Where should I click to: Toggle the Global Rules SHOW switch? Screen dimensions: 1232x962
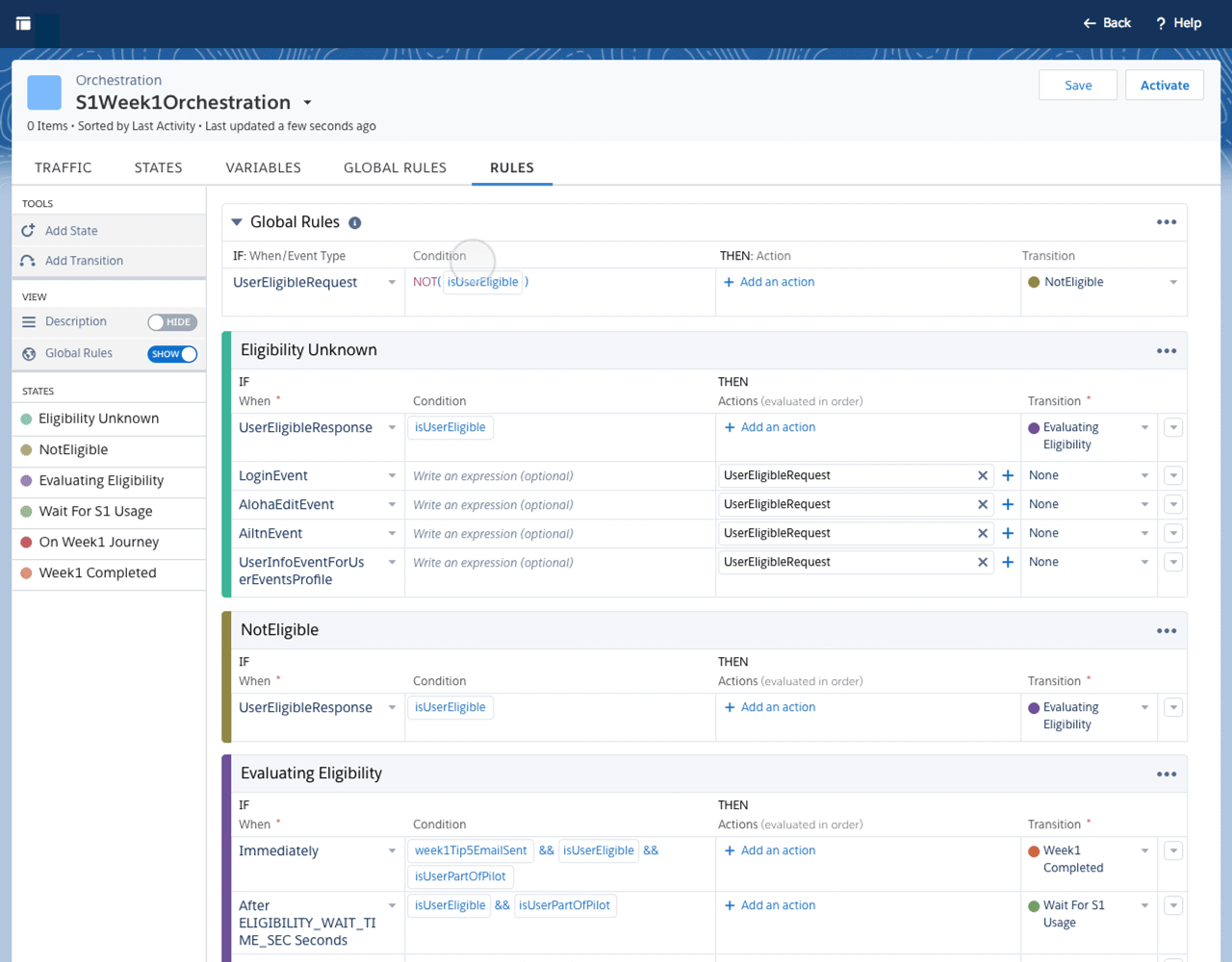pos(172,354)
